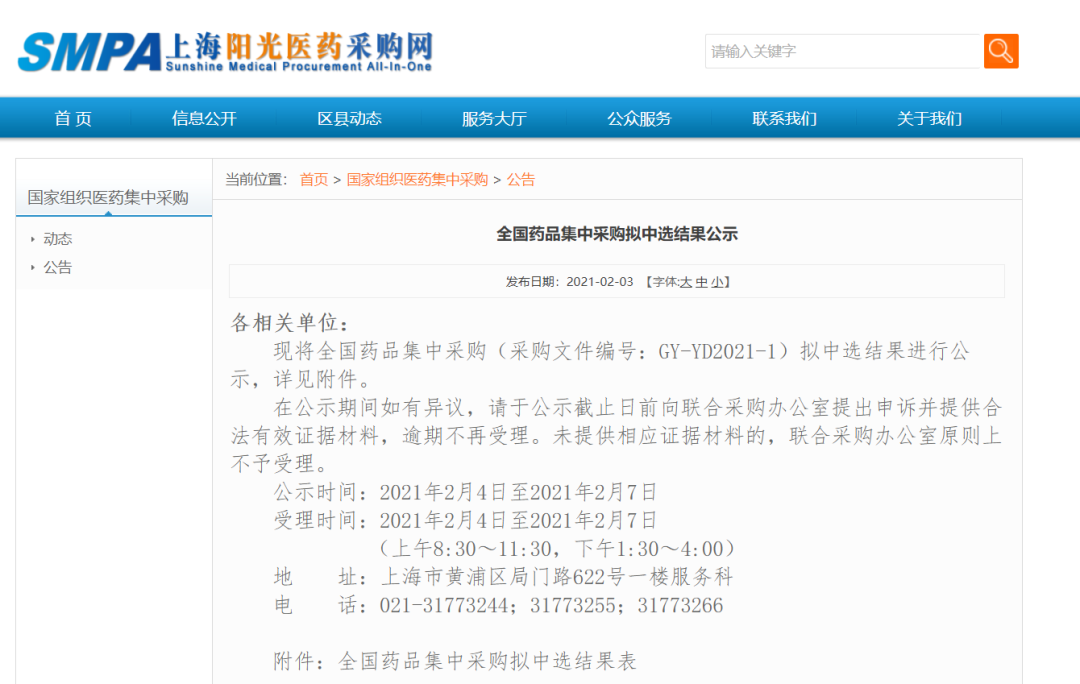Open 联系我们 in the navigation bar
Screen dimensions: 1080x684
point(784,118)
